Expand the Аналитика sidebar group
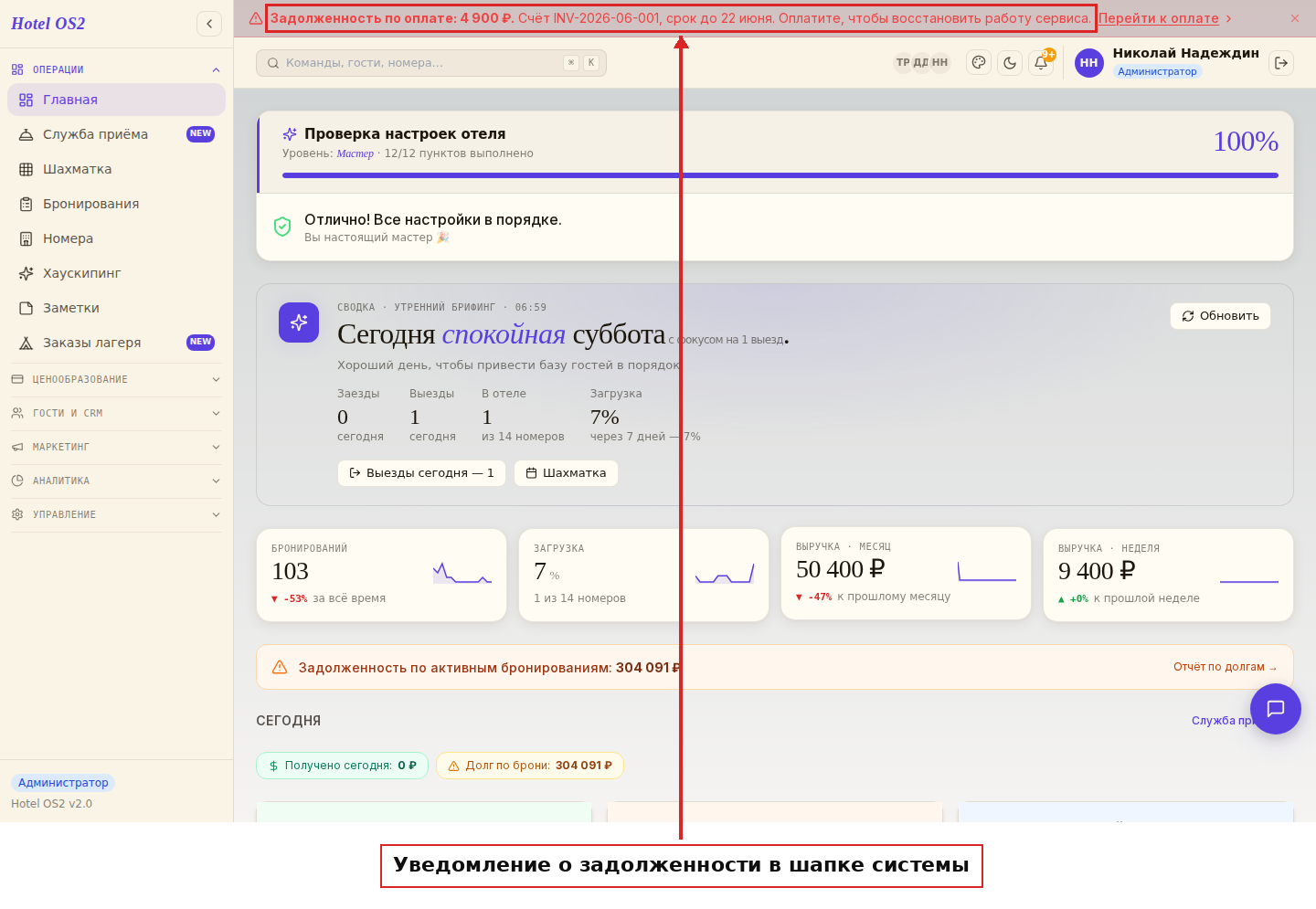This screenshot has width=1316, height=909. point(116,481)
